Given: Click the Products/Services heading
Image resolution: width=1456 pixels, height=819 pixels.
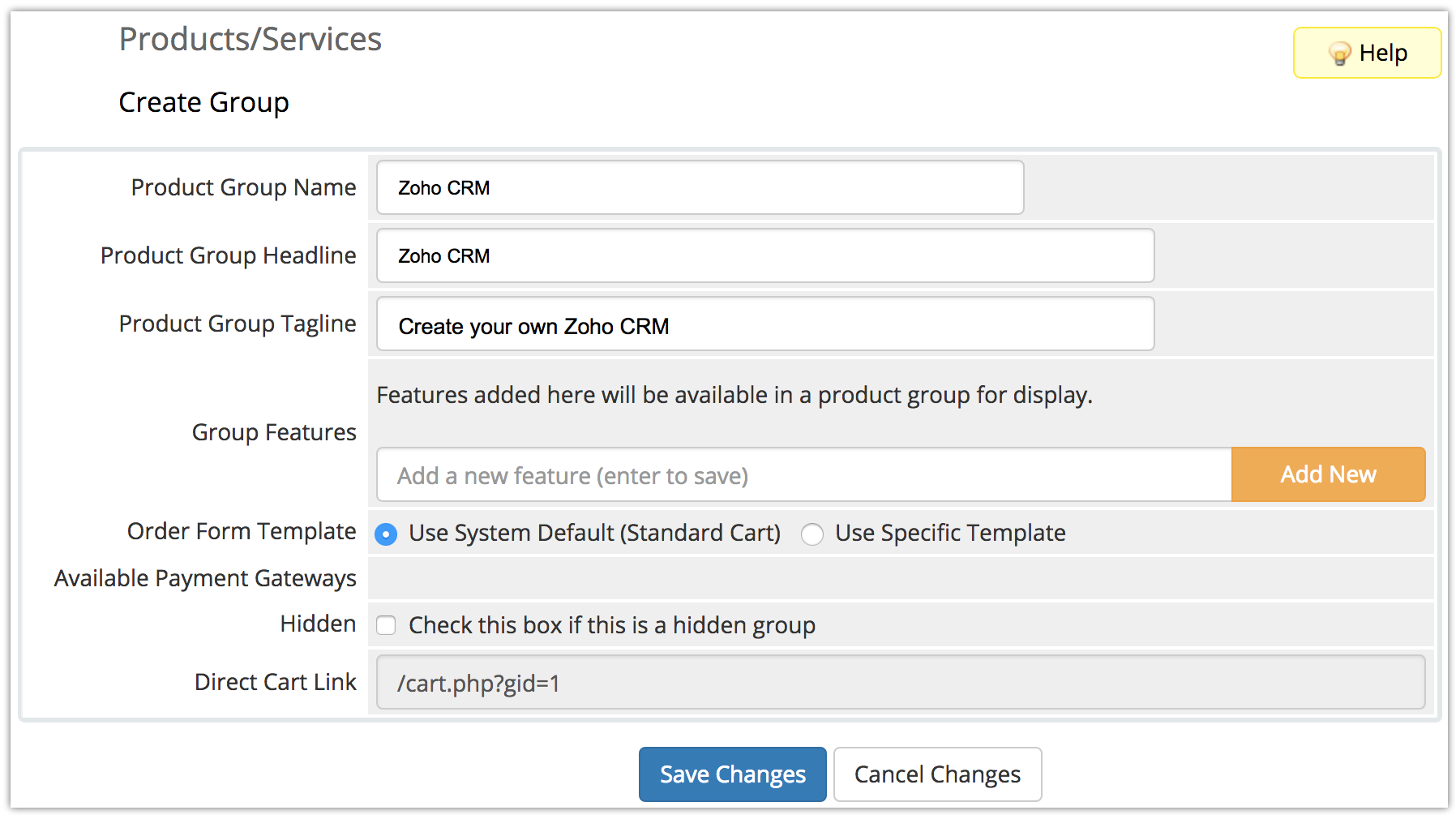Looking at the screenshot, I should [251, 39].
